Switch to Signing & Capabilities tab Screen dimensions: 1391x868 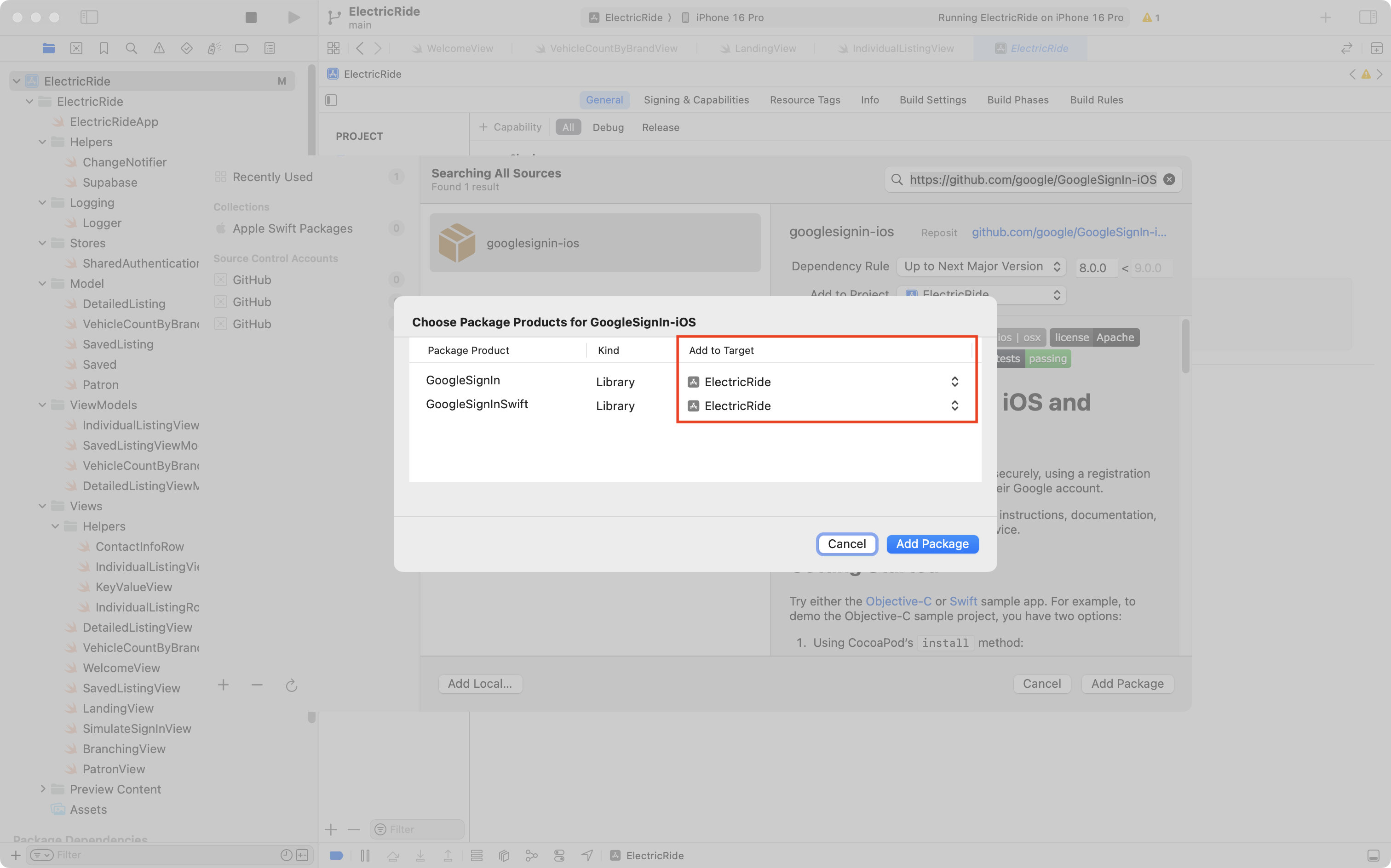click(696, 100)
